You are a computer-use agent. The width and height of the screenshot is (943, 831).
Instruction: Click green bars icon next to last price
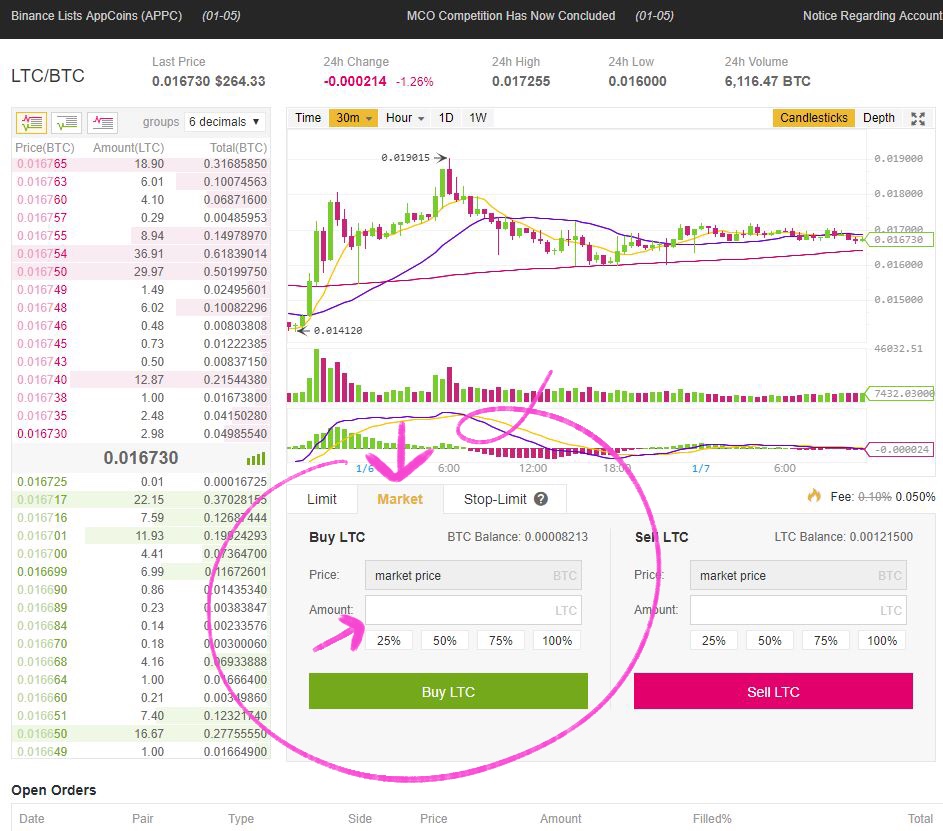click(x=256, y=459)
